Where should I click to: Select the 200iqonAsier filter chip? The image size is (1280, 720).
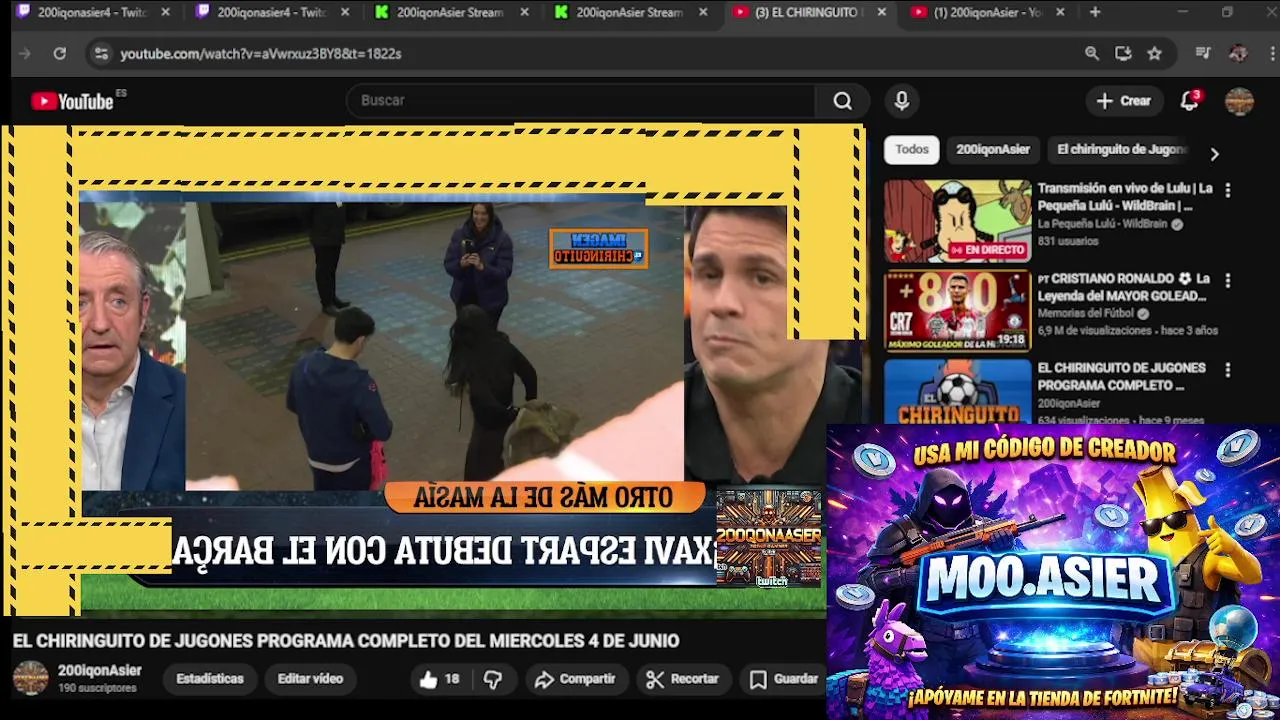click(992, 149)
